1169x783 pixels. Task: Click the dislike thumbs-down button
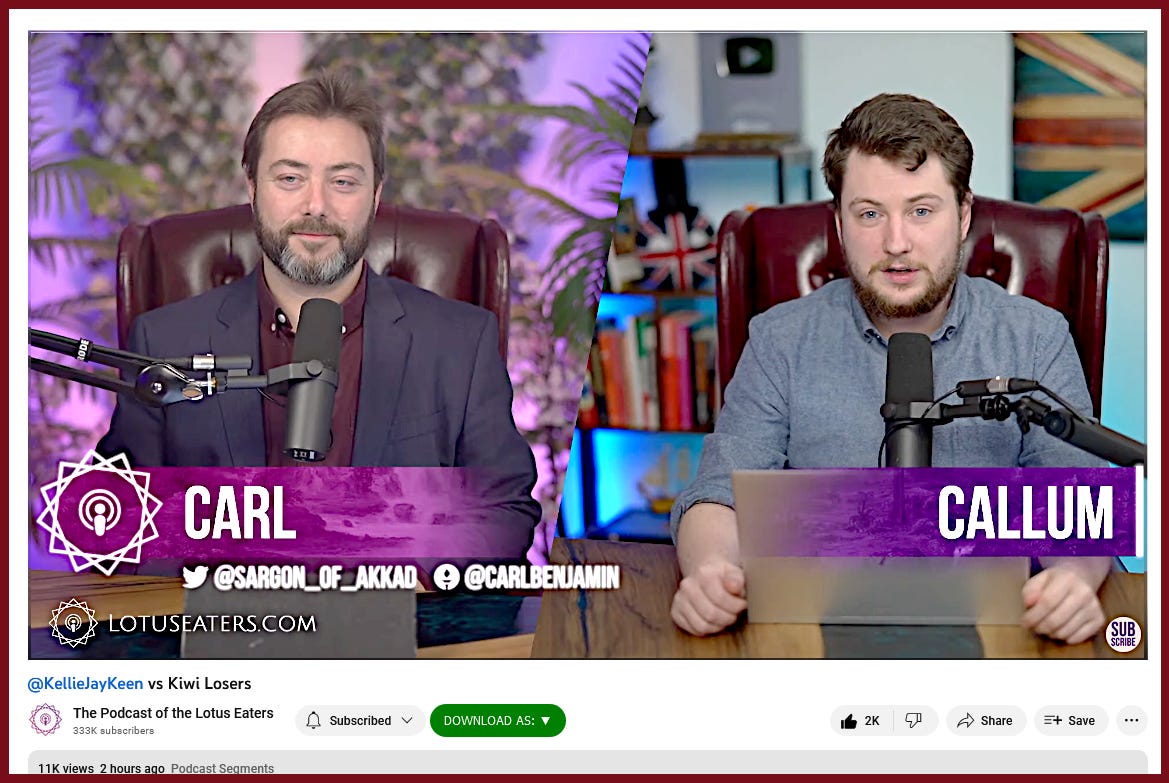click(915, 720)
